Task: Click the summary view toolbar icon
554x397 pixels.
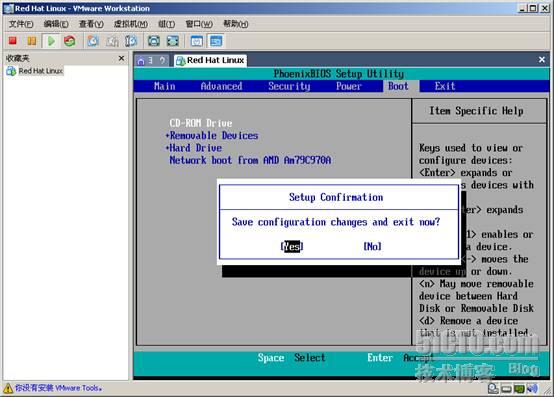Action: point(196,41)
